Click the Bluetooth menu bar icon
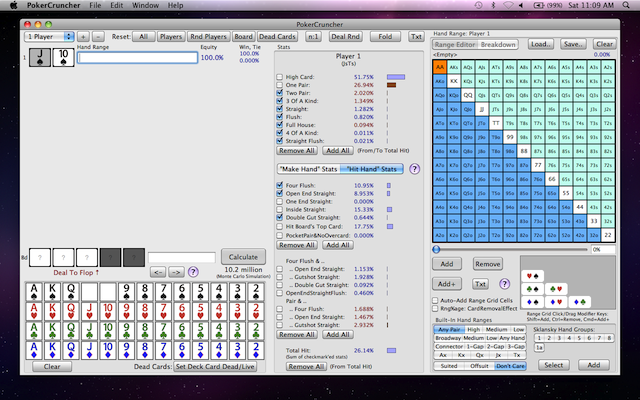Image resolution: width=640 pixels, height=400 pixels. click(x=493, y=5)
